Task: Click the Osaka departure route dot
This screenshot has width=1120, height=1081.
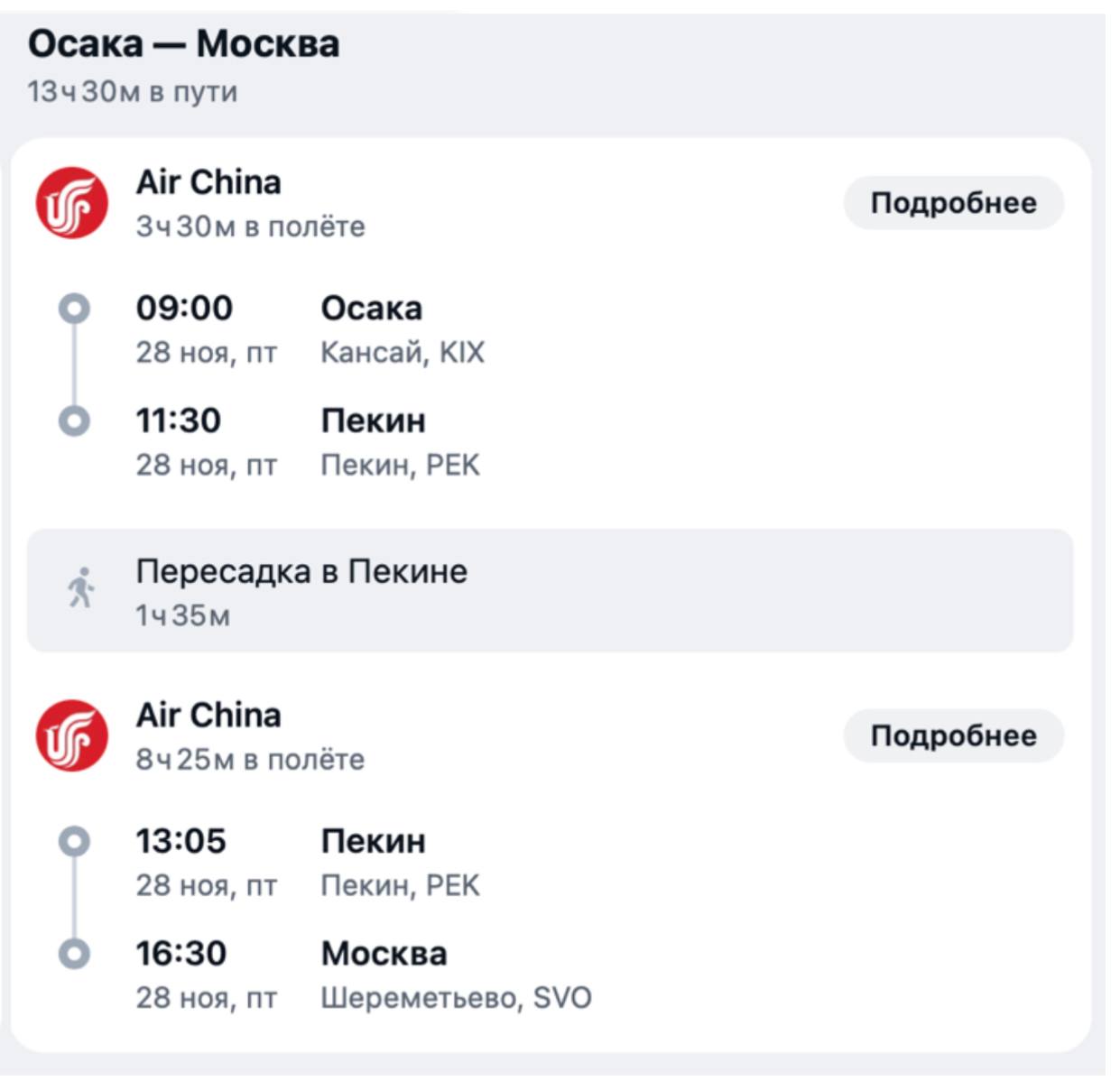Action: [x=74, y=309]
